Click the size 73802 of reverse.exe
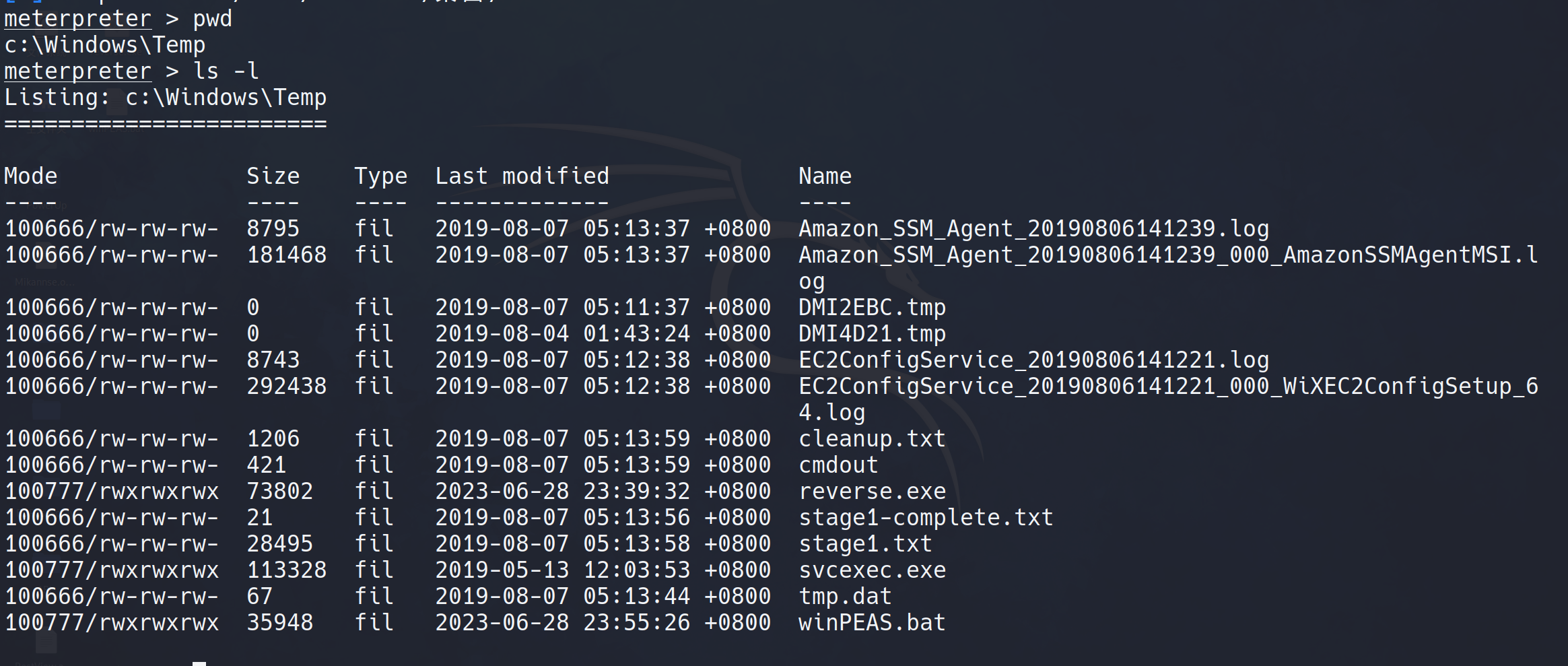Screen dimensions: 1568x666 [x=279, y=492]
